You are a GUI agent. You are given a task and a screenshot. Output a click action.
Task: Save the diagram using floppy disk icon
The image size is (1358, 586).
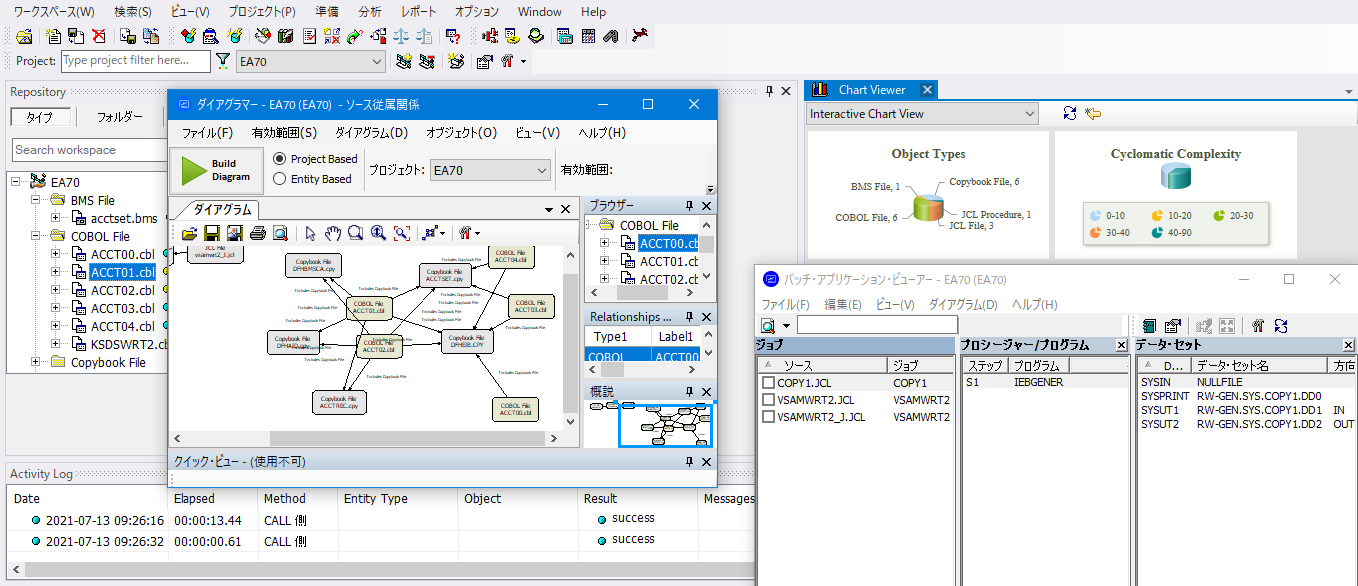point(212,233)
